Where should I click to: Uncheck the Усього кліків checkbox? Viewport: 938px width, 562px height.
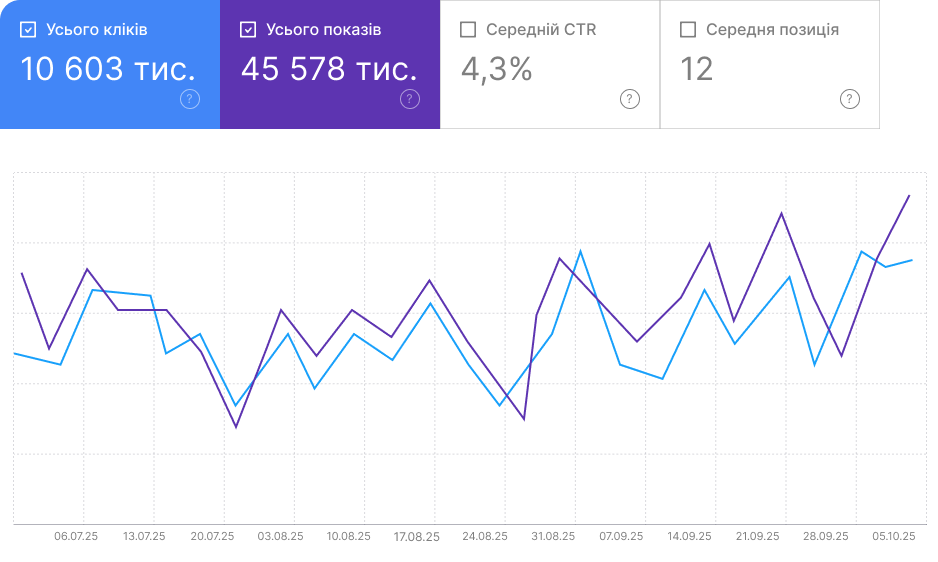pyautogui.click(x=28, y=30)
